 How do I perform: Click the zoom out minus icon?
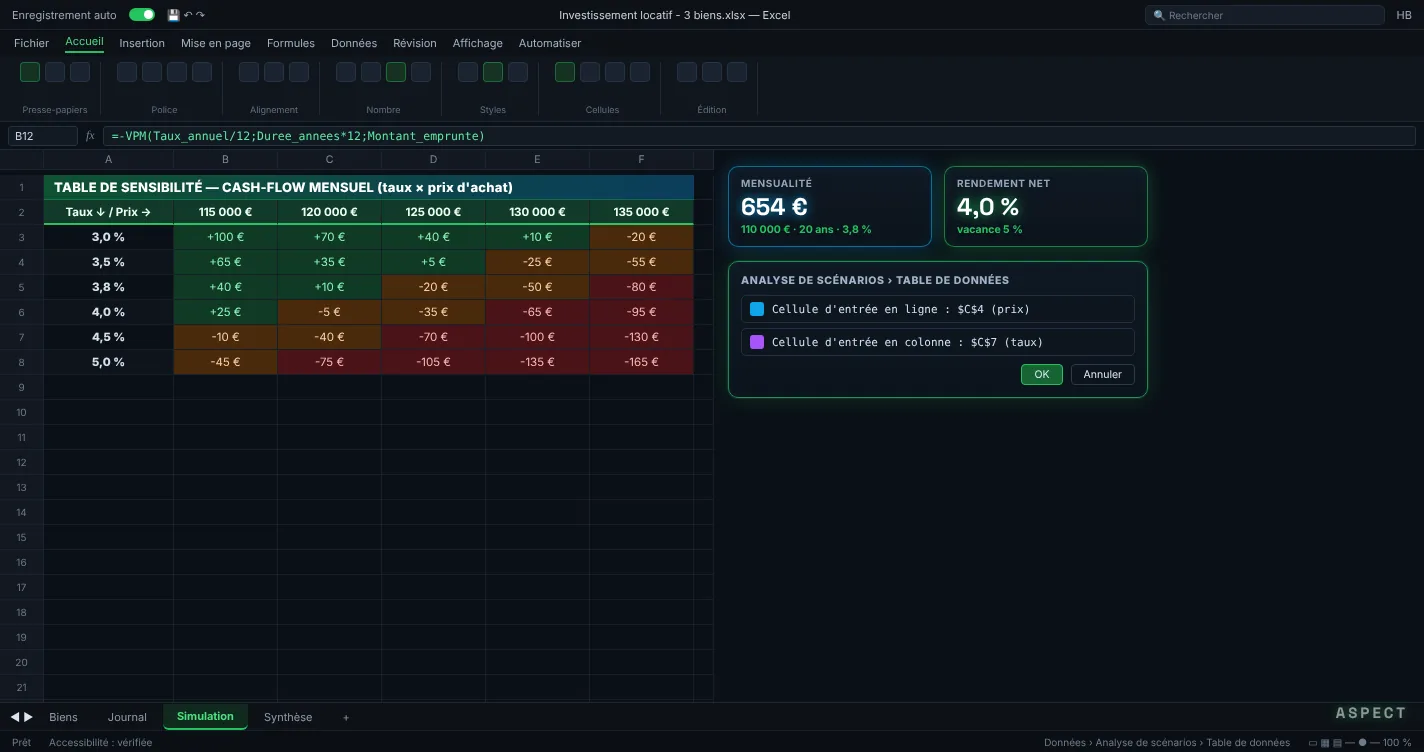coord(1349,743)
